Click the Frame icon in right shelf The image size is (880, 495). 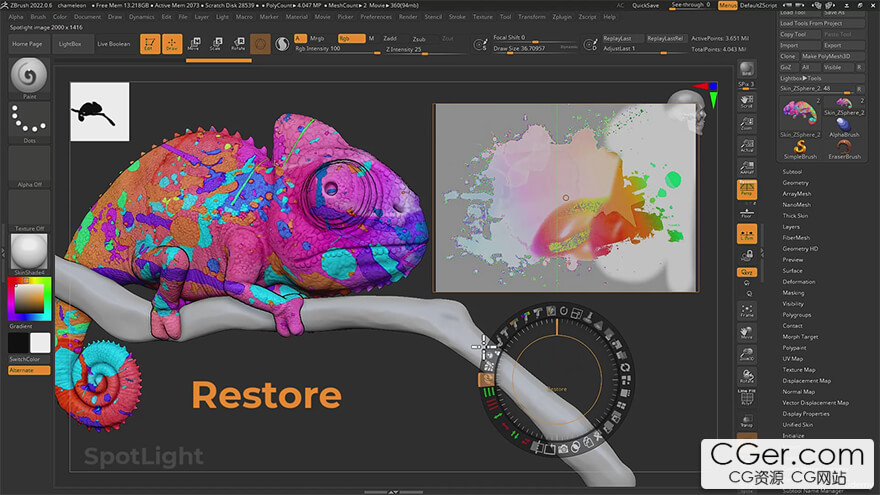[746, 310]
